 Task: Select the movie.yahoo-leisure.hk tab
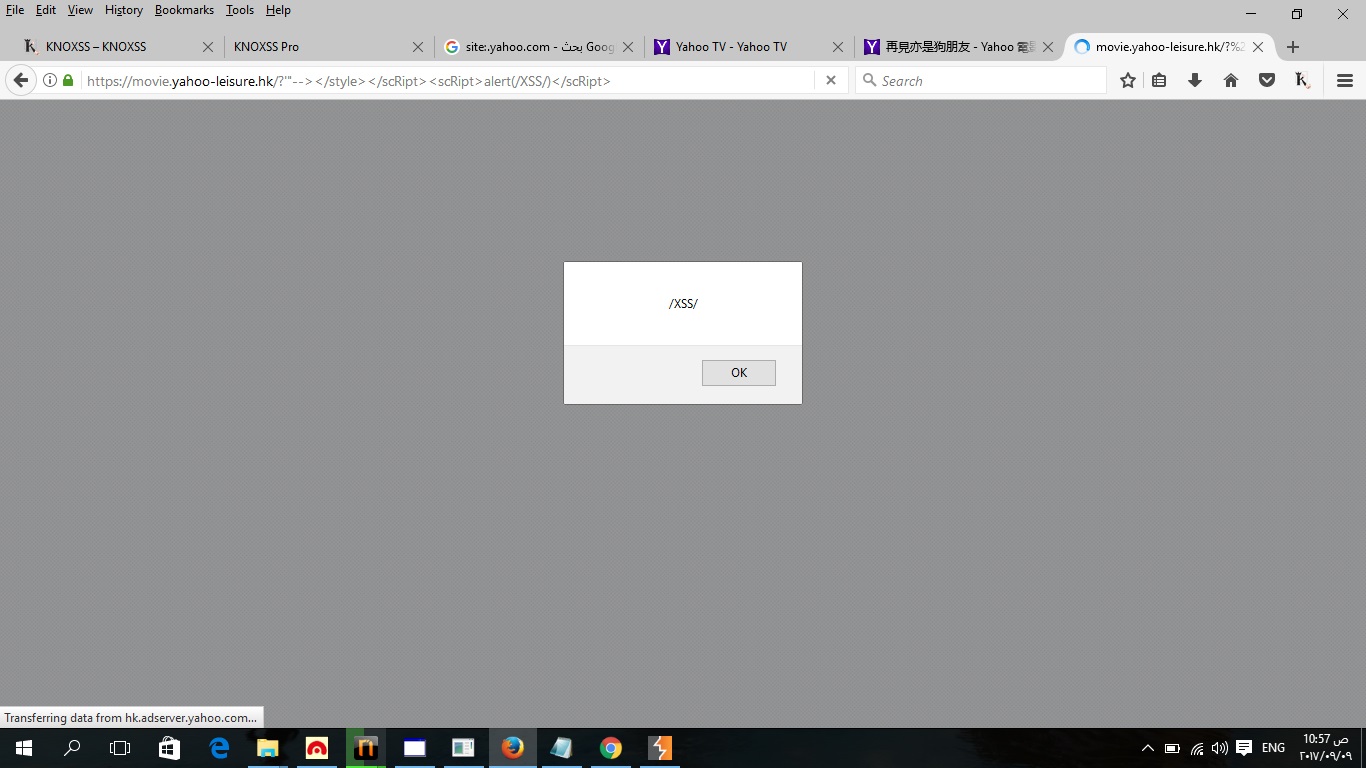[1169, 47]
